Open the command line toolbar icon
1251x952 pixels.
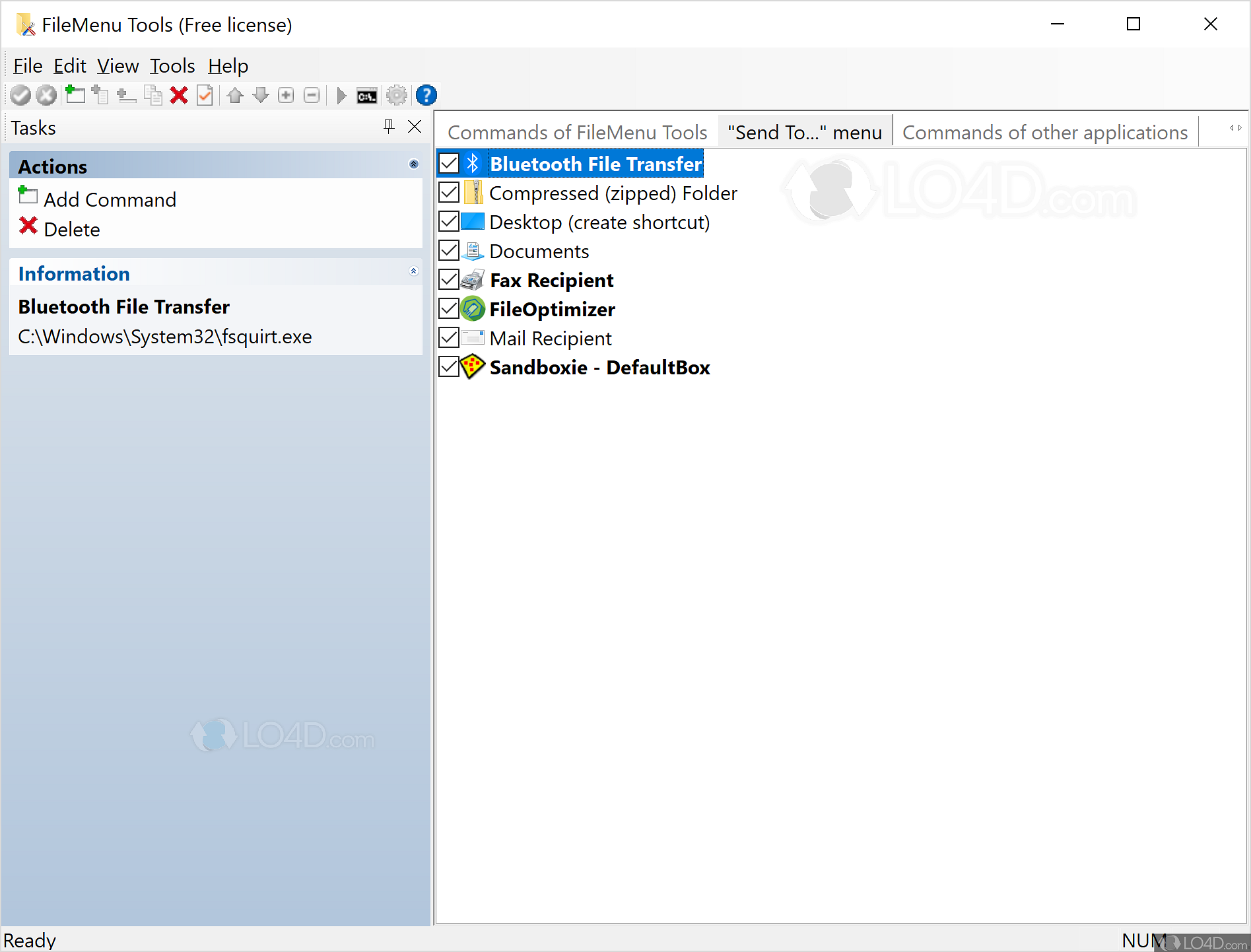click(x=367, y=95)
